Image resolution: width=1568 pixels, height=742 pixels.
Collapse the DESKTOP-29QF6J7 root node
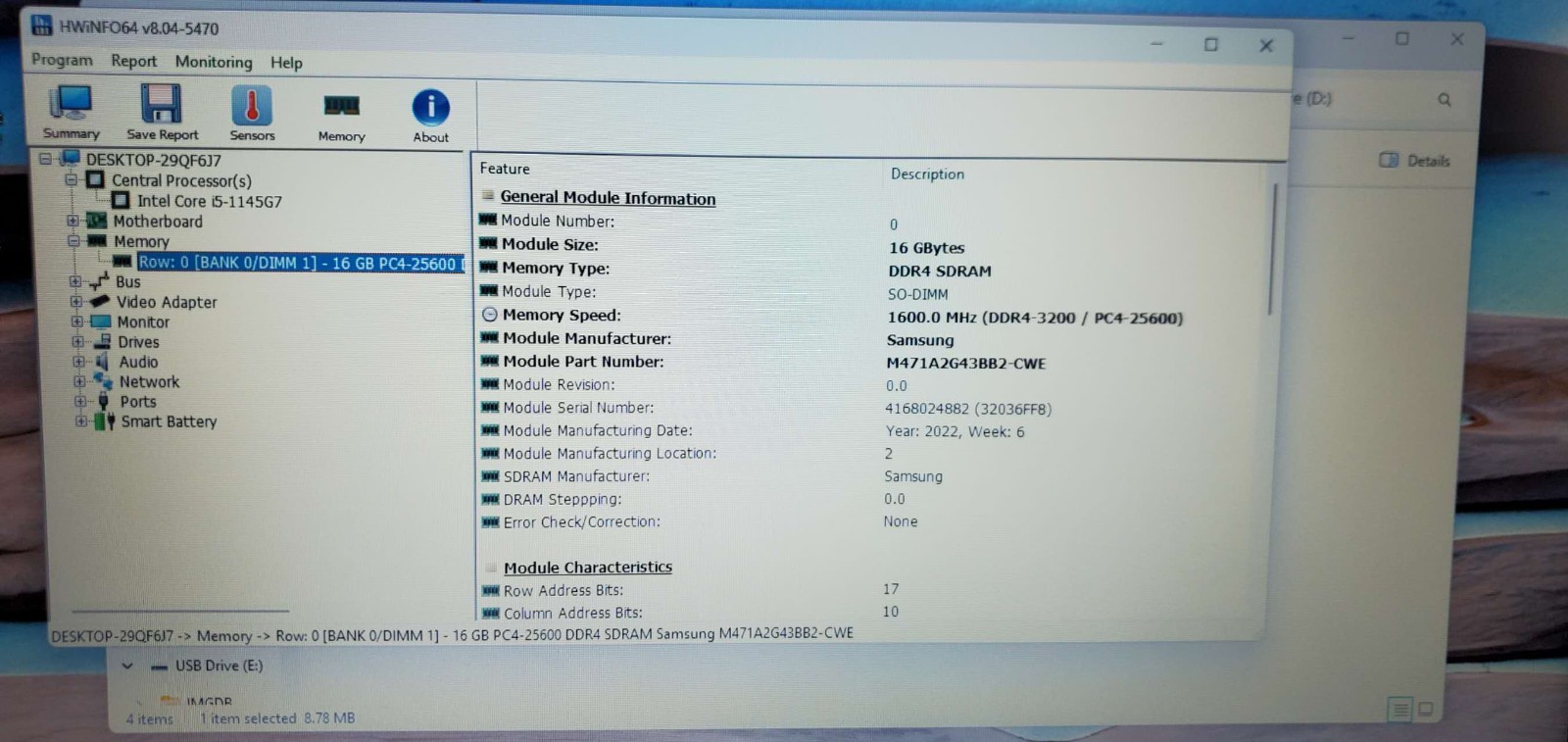pyautogui.click(x=45, y=159)
